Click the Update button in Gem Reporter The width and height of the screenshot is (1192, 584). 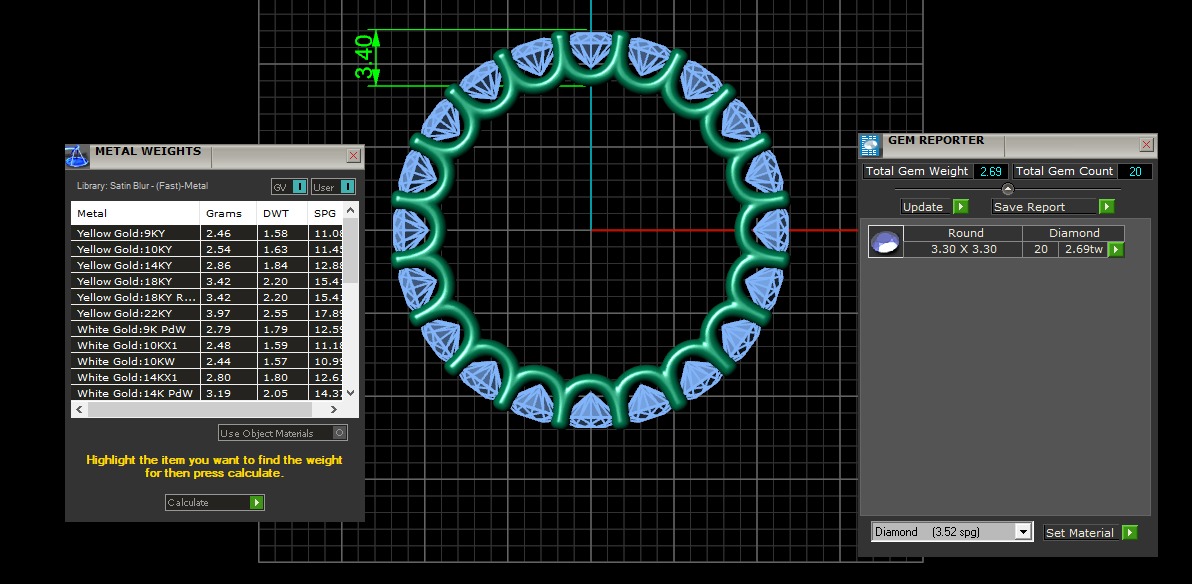pos(934,207)
